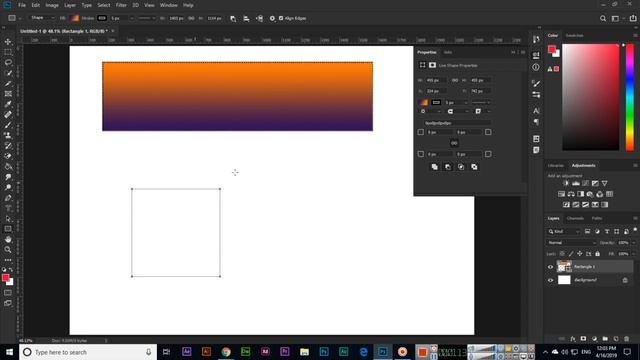Click the Add layer style fx icon
This screenshot has width=640, height=360.
point(573,339)
